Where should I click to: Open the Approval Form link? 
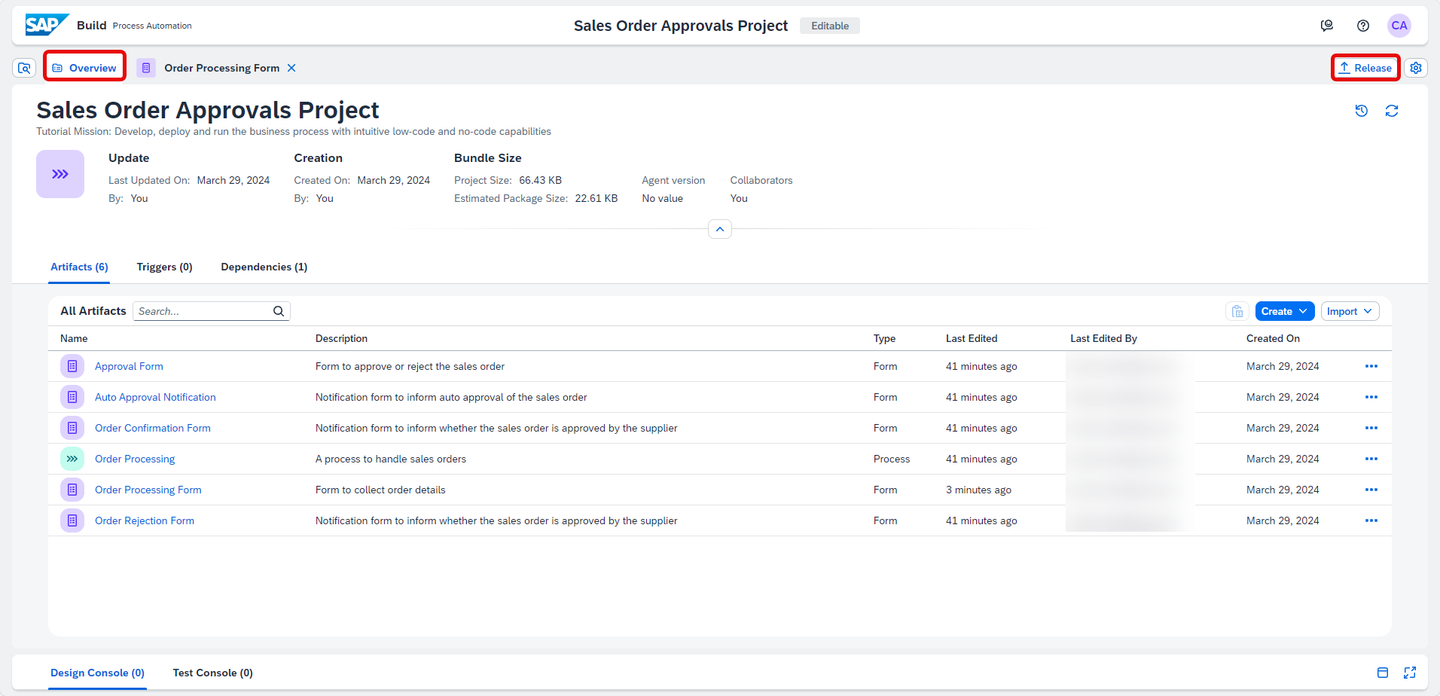pos(129,366)
